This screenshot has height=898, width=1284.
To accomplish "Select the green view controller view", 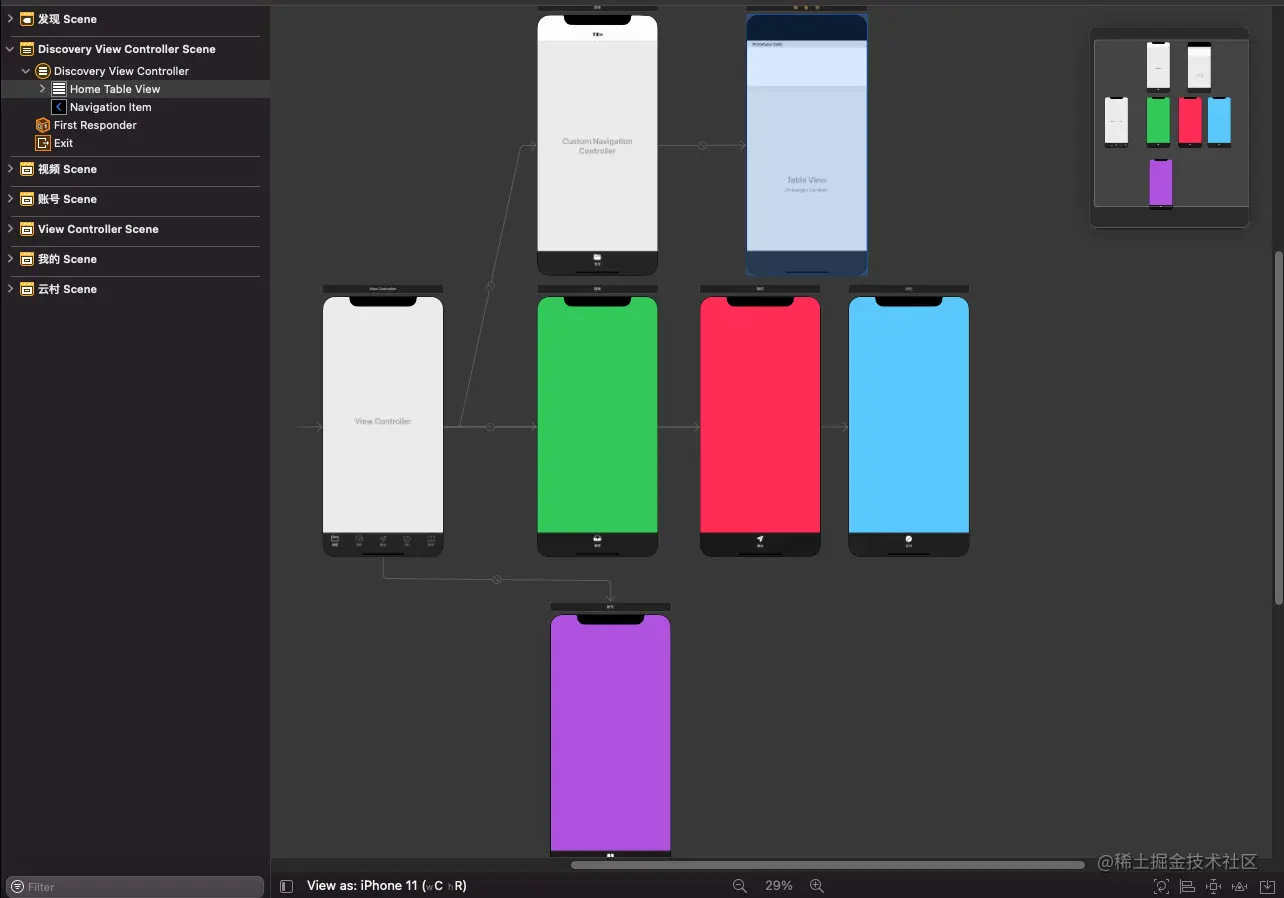I will pos(597,415).
